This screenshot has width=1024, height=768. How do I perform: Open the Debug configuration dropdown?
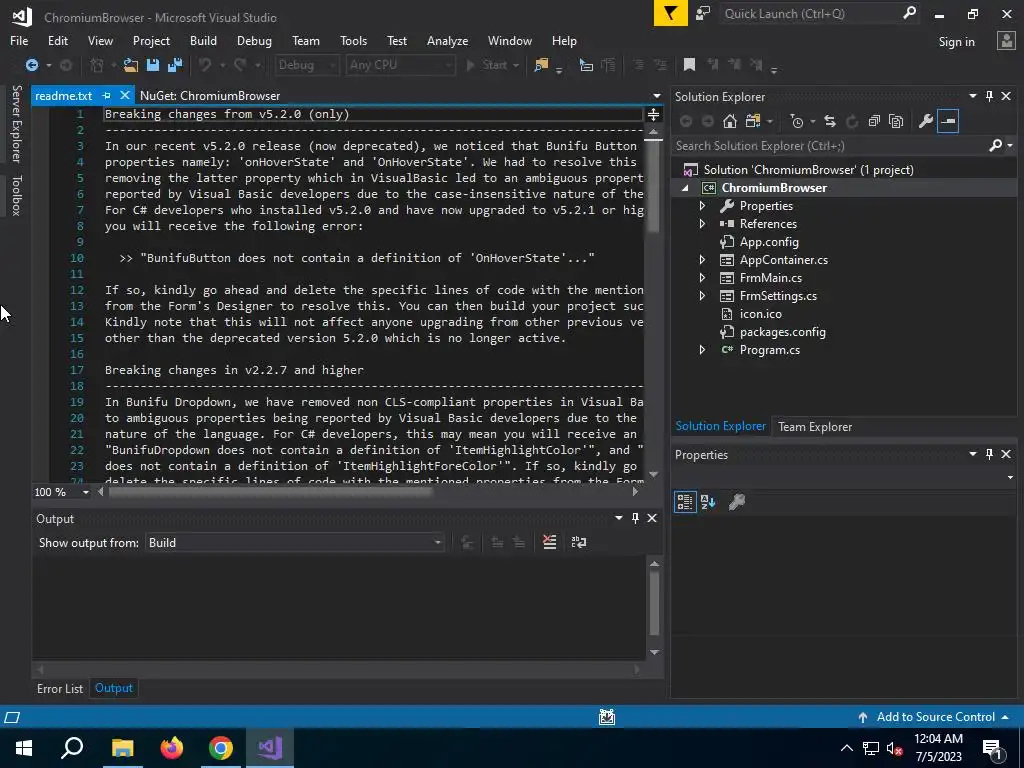pyautogui.click(x=306, y=65)
